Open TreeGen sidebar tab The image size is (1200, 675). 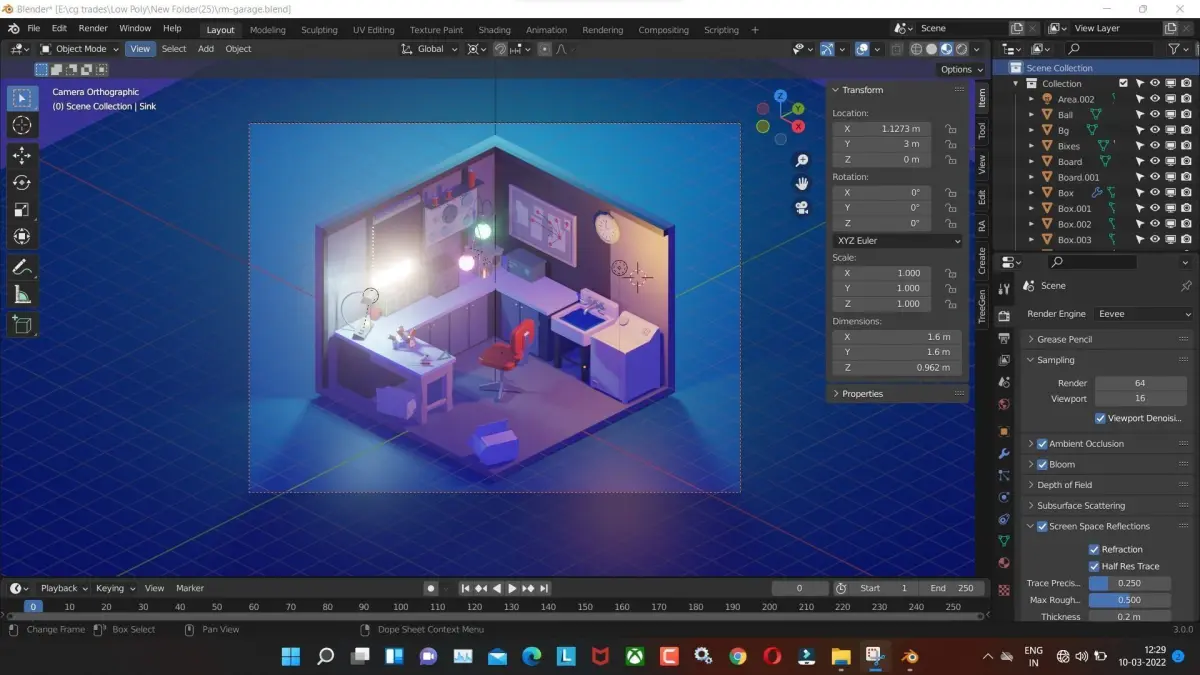982,305
